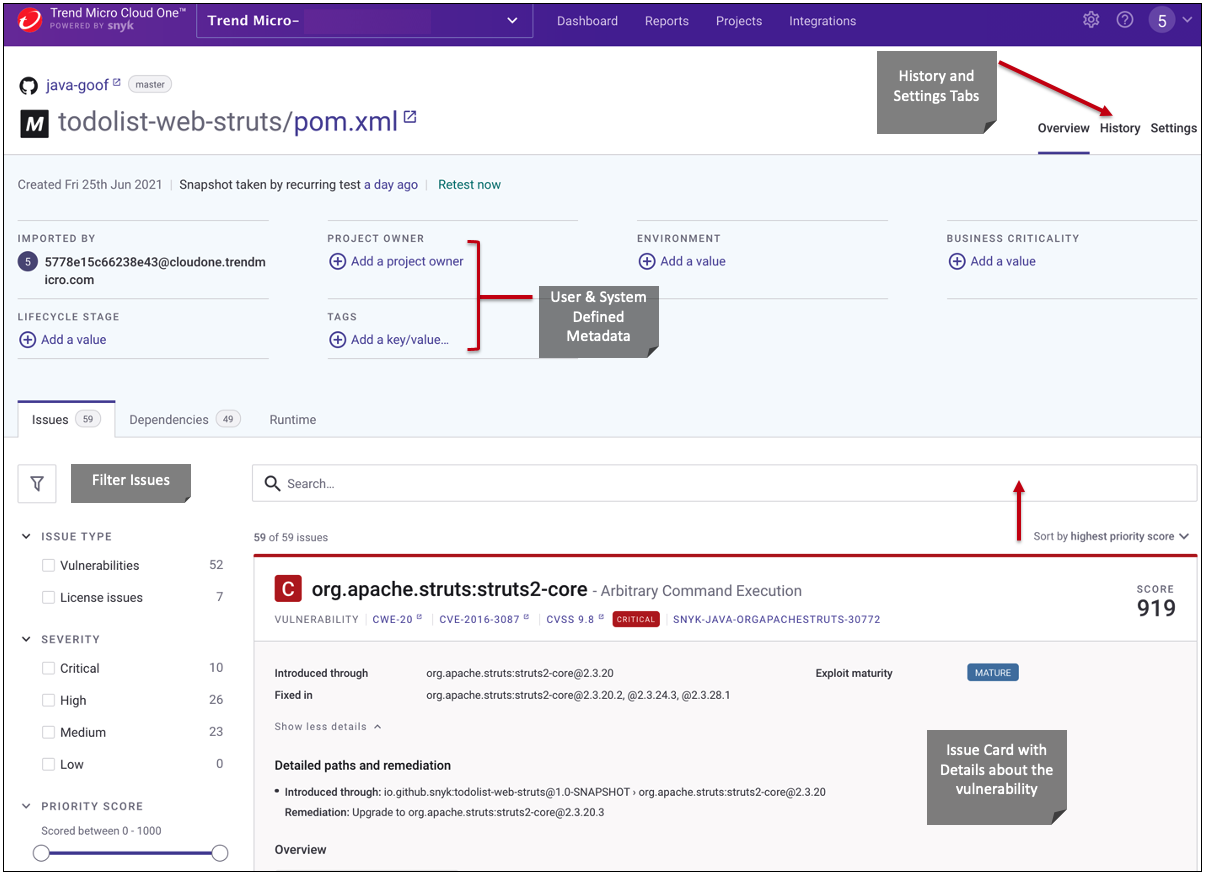The image size is (1205, 877).
Task: Click external icon next to CWE-20
Action: pos(419,618)
